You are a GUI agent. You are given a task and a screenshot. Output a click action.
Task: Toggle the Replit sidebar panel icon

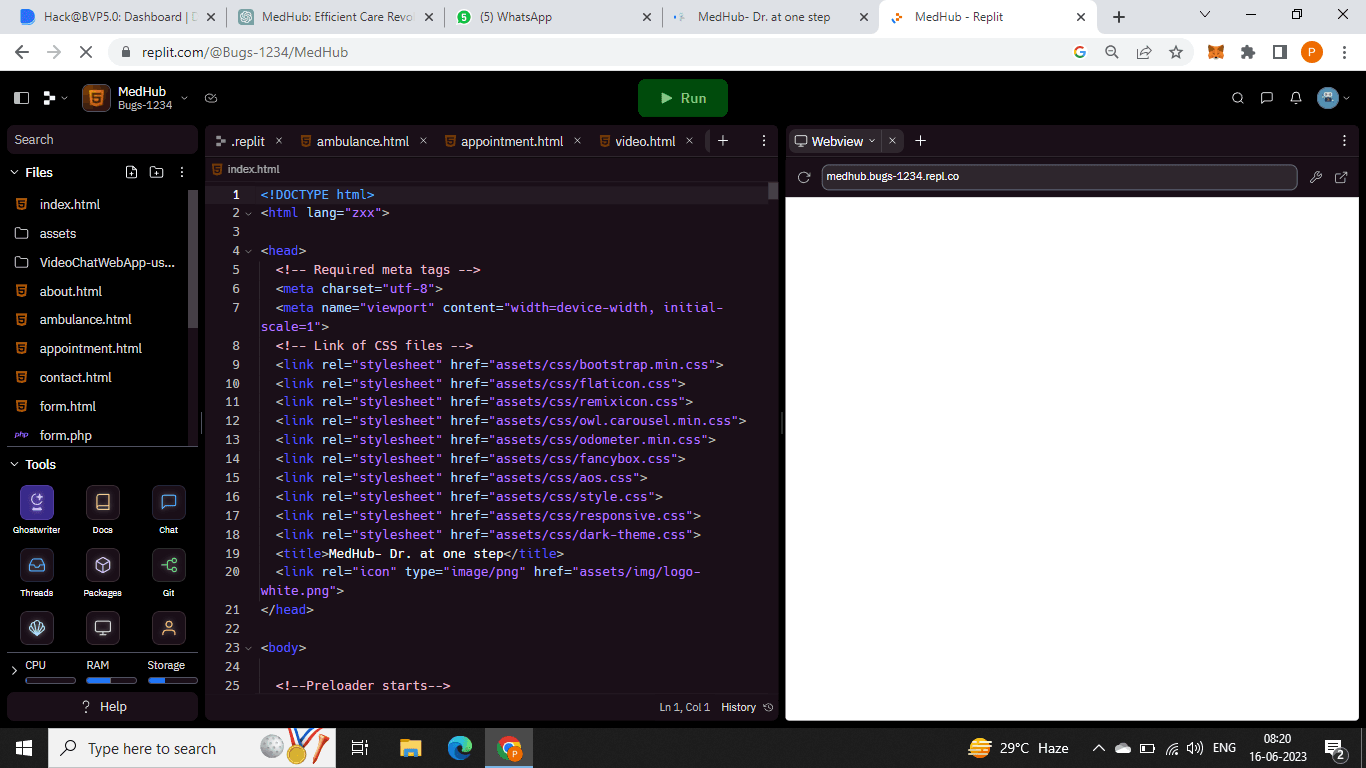pos(22,98)
